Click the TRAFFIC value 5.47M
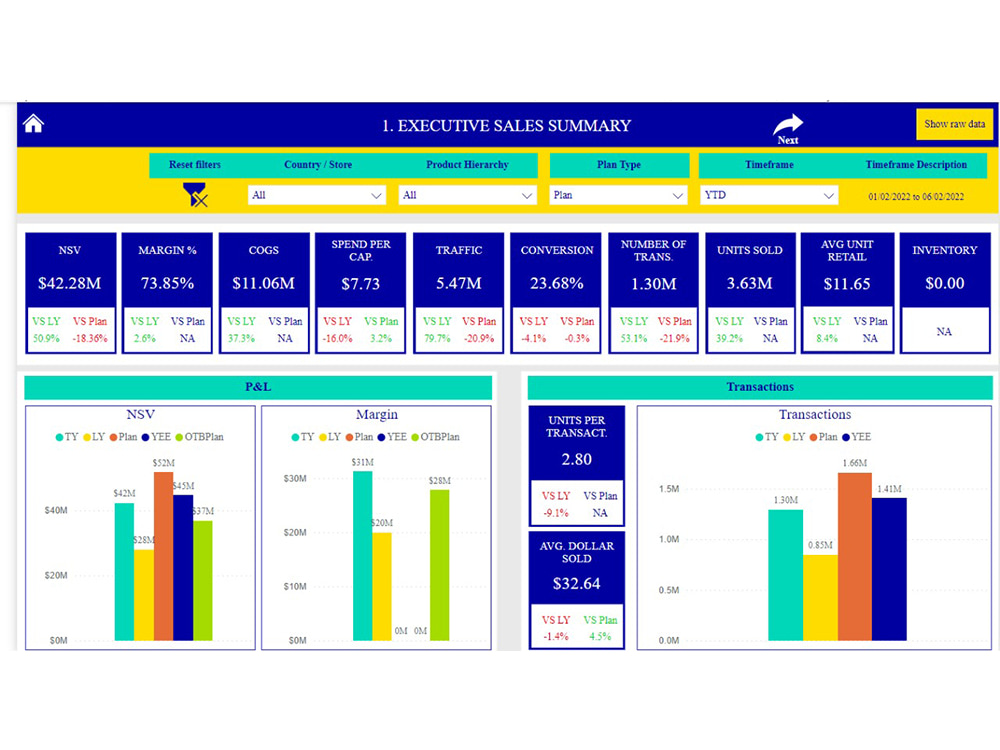This screenshot has width=1000, height=750. tap(459, 283)
